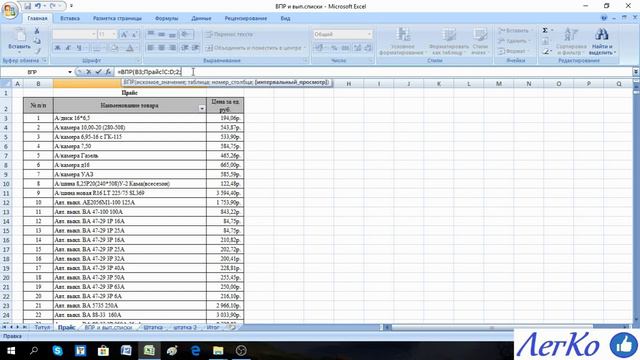Click in the formula bar input

[x=373, y=72]
